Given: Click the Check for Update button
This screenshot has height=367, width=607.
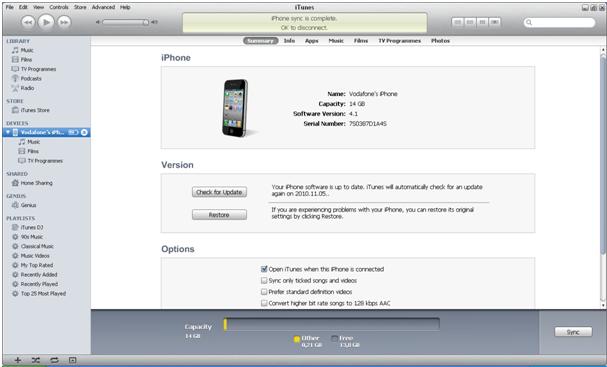Looking at the screenshot, I should coord(219,192).
